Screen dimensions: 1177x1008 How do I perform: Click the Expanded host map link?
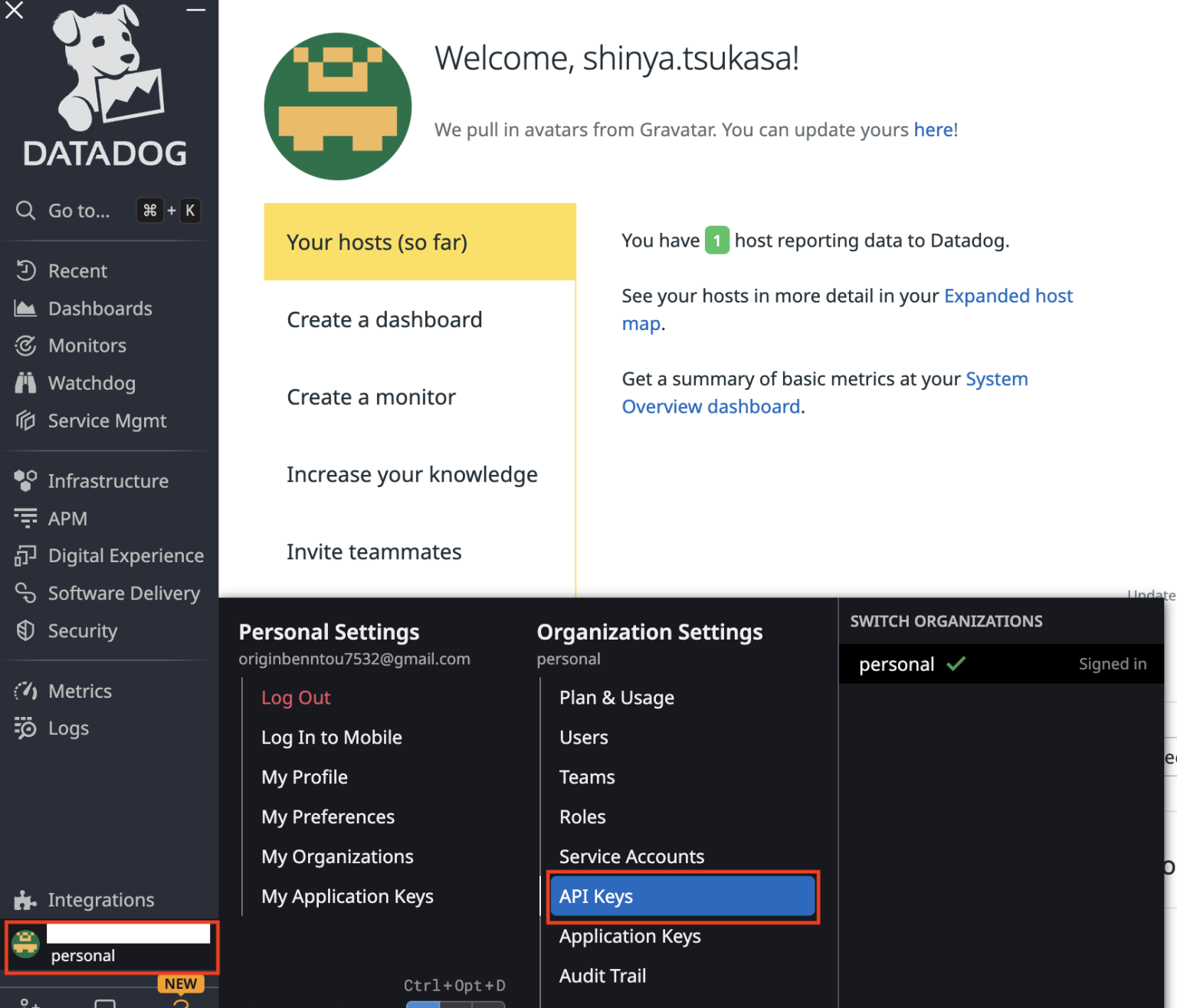pos(1008,296)
